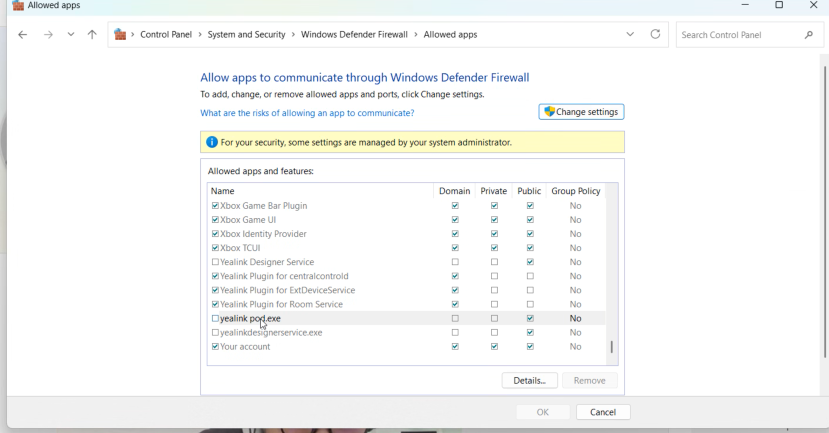Click the Private column header
This screenshot has height=433, width=829.
click(x=493, y=191)
